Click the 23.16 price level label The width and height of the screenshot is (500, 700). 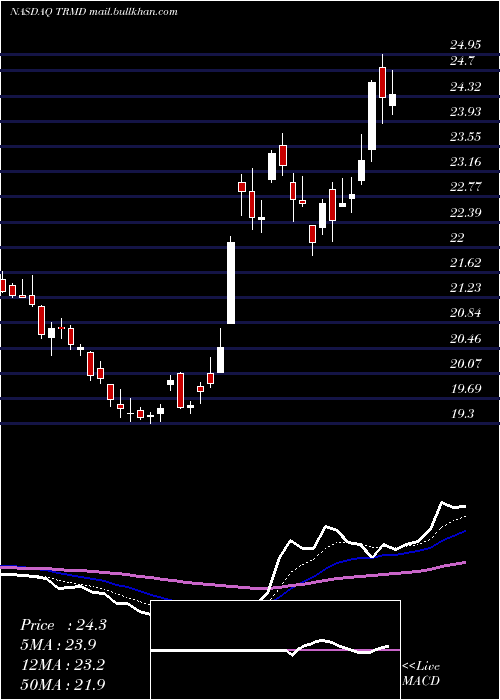pos(465,162)
